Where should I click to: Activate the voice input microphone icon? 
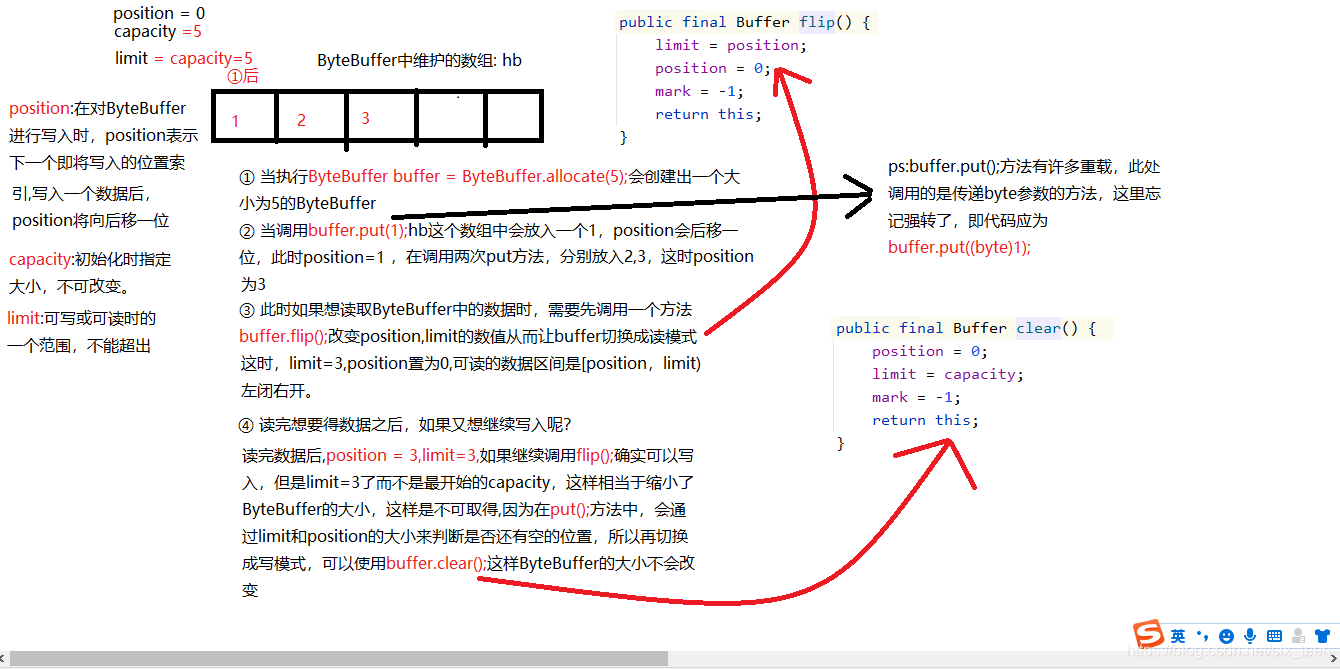1250,634
